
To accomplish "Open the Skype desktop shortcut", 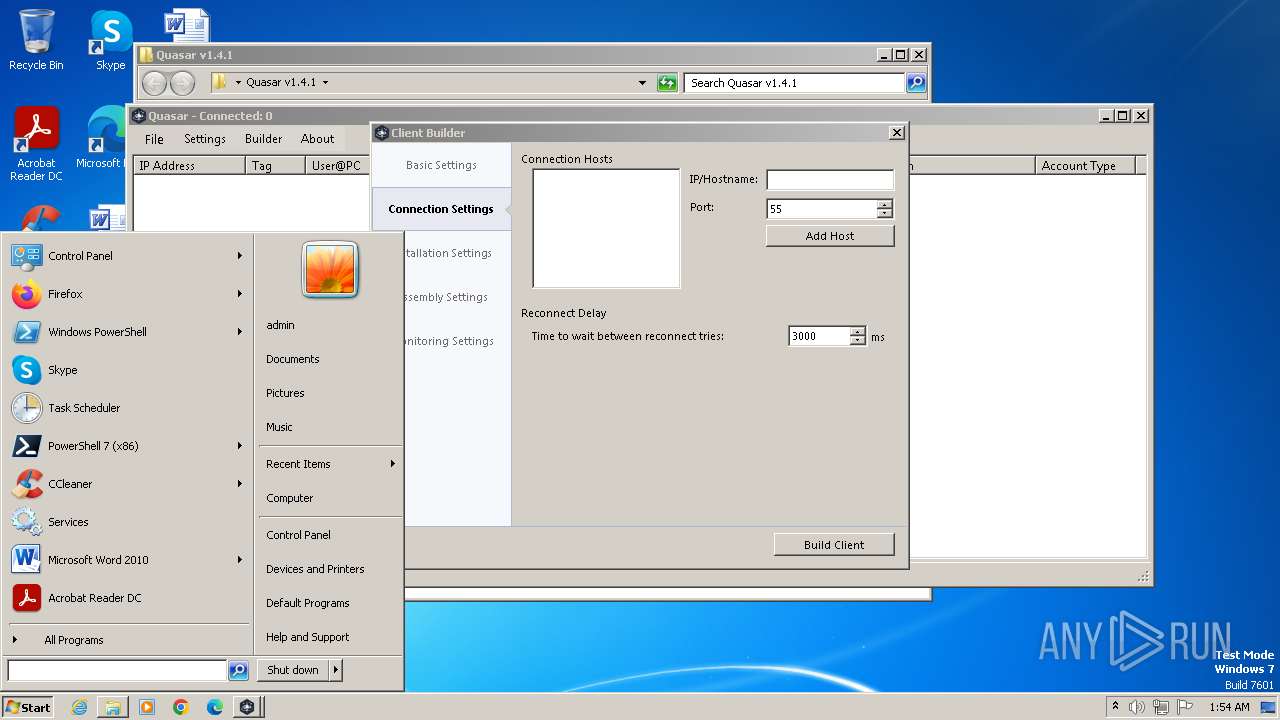I will click(110, 40).
